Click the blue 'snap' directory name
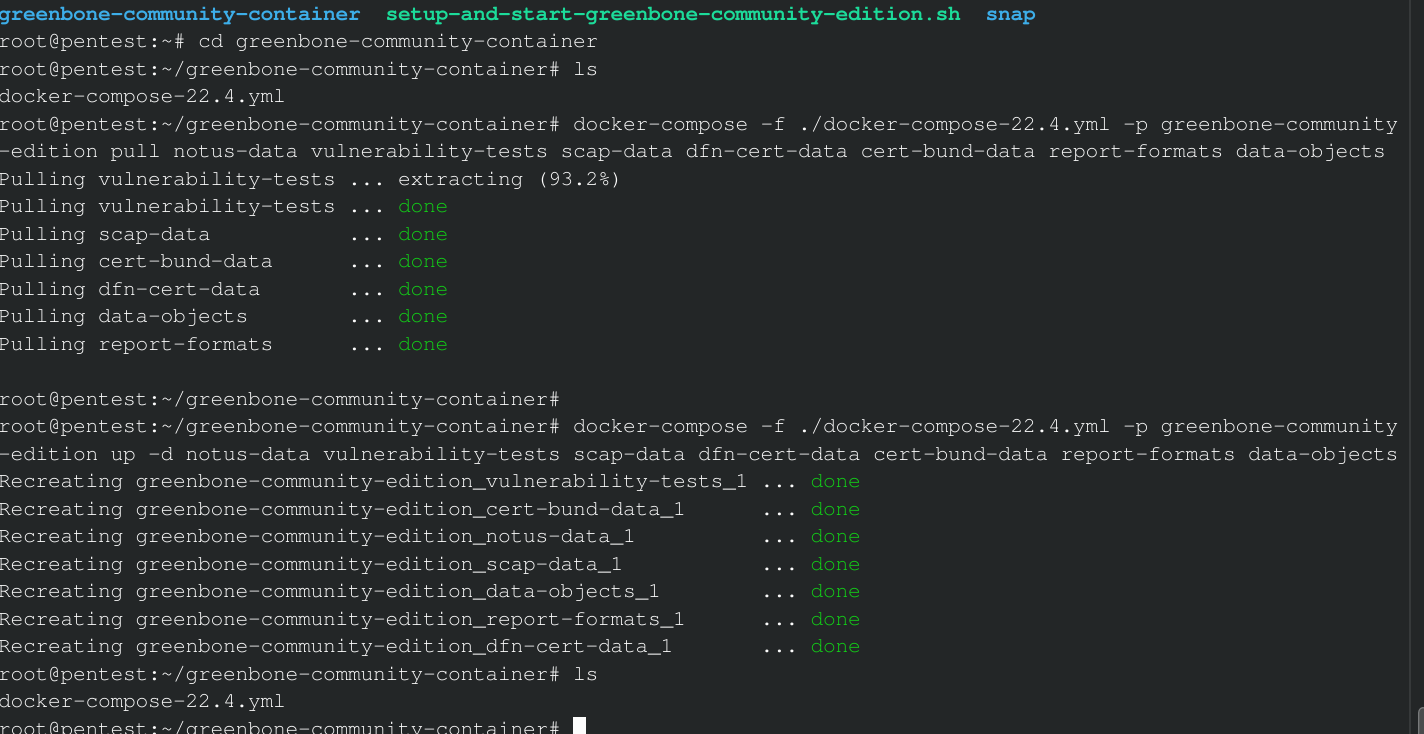Viewport: 1424px width, 734px height. 1010,14
